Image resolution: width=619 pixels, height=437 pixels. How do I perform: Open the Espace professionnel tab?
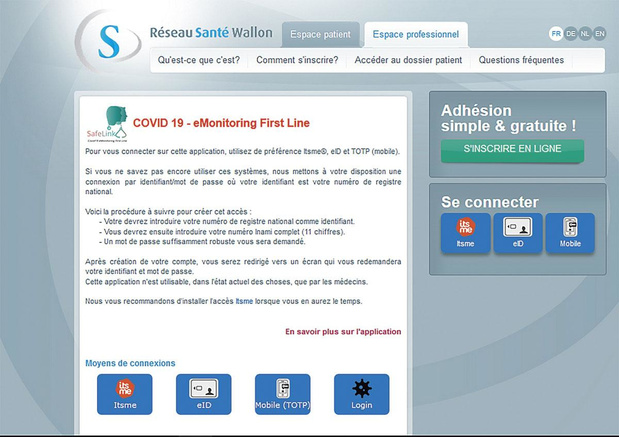pos(416,35)
